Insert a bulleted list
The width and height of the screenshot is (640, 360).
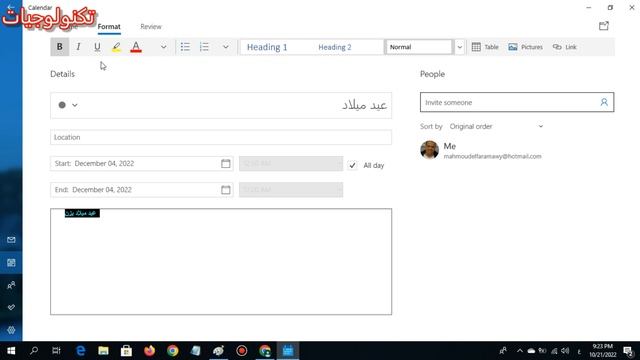(185, 47)
